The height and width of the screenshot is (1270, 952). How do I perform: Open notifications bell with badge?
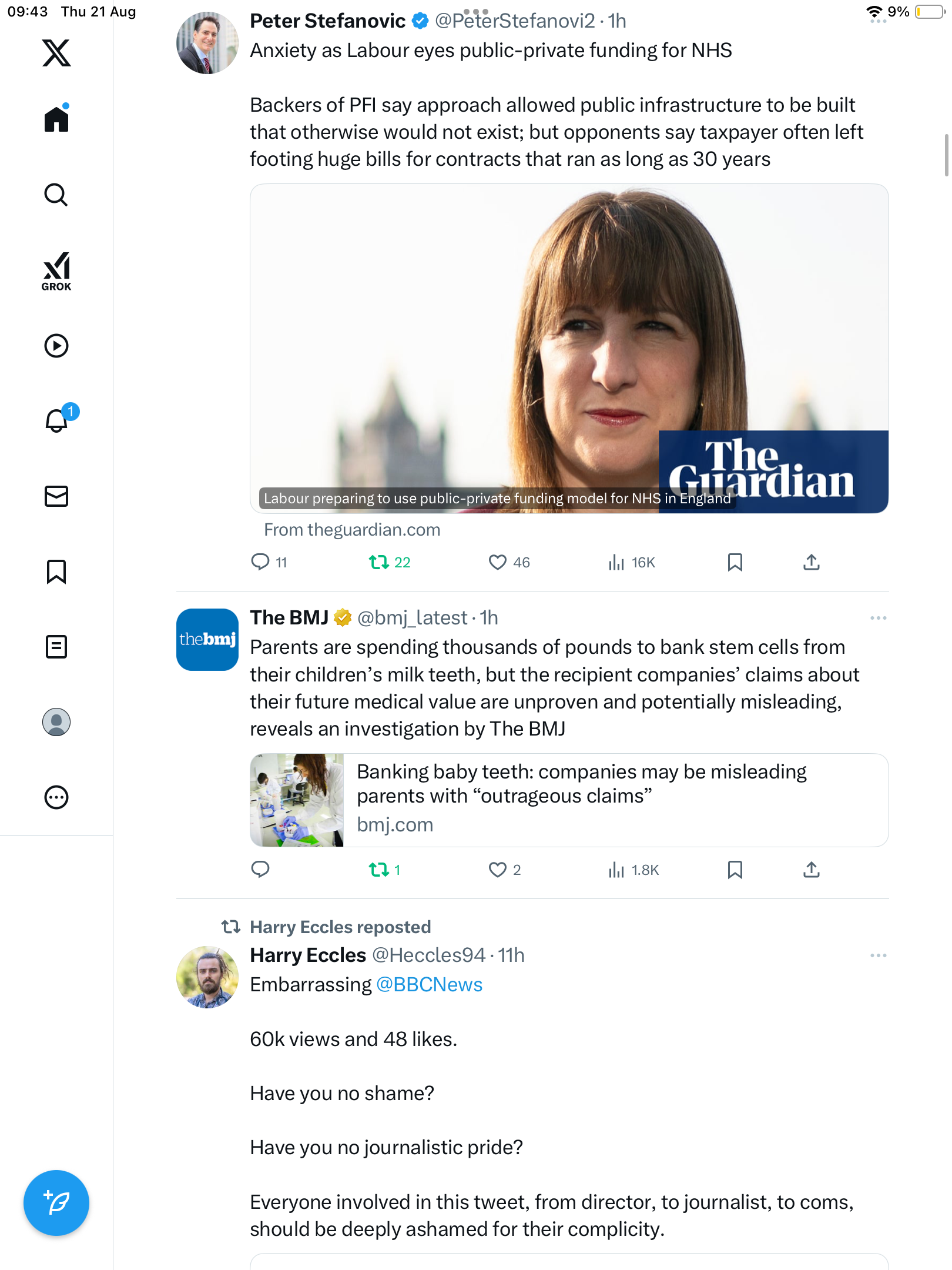pos(57,420)
